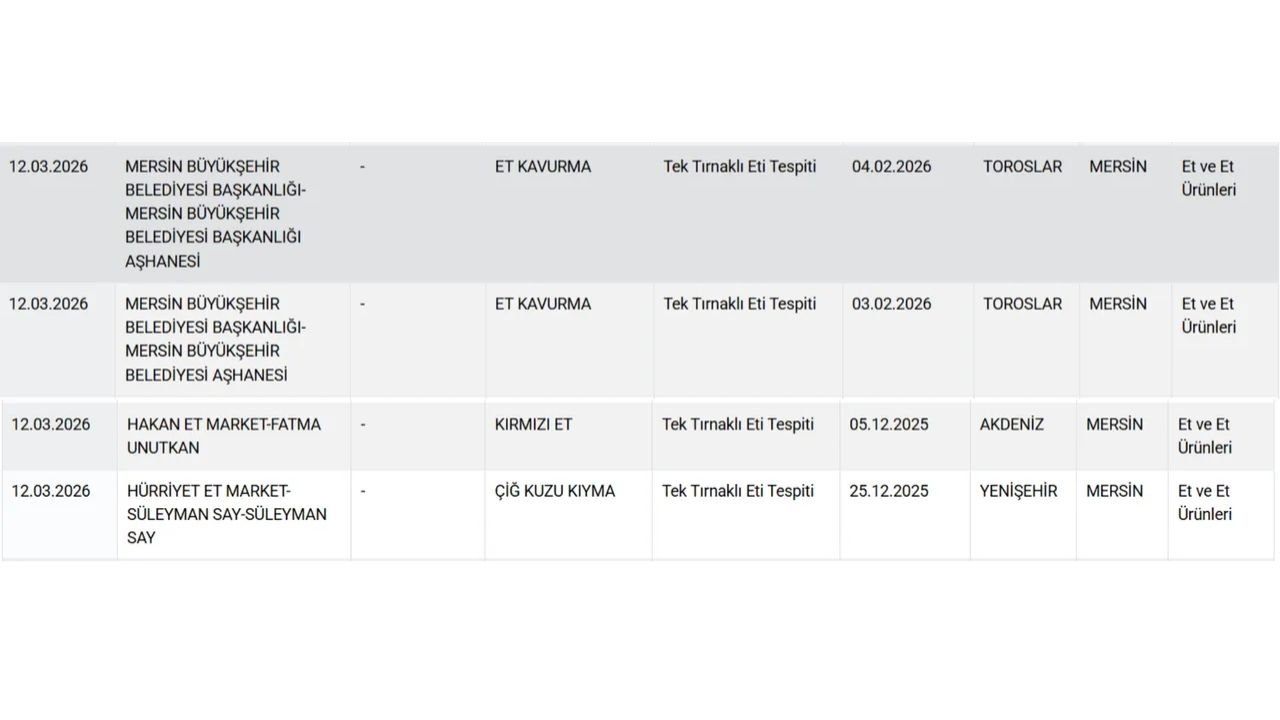Select the ÇİĞ KUZU KIYMA product cell
Image resolution: width=1280 pixels, height=720 pixels.
pyautogui.click(x=554, y=491)
